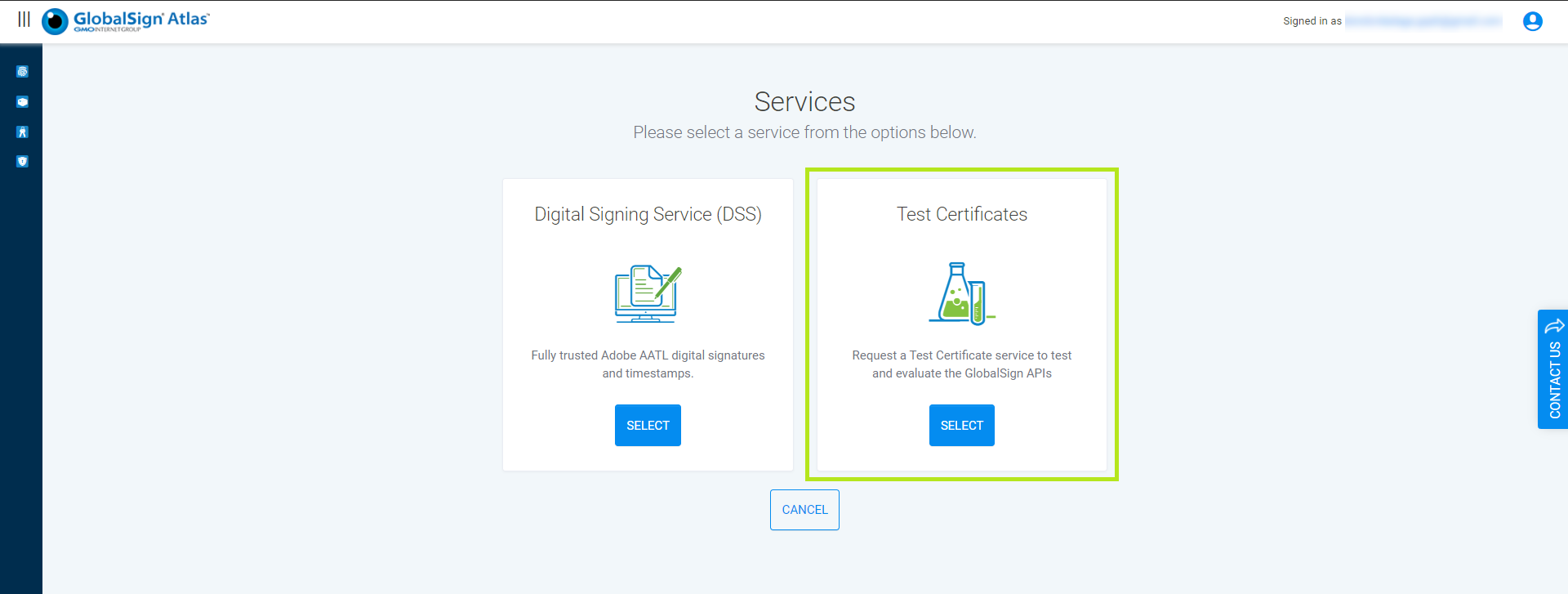The height and width of the screenshot is (594, 1568).
Task: Click the blurred signed-in email address
Action: coord(1423,21)
